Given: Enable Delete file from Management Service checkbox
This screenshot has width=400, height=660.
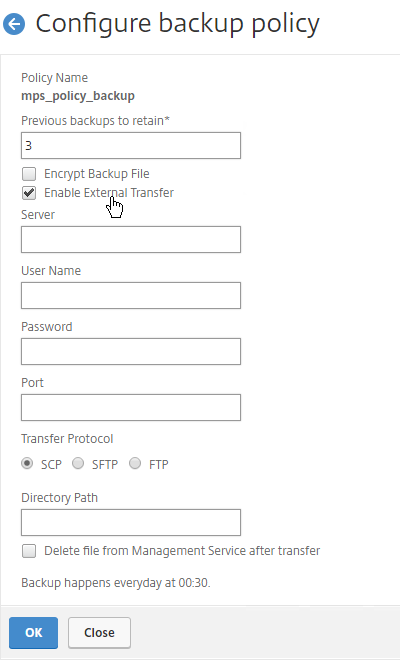Looking at the screenshot, I should coord(29,551).
